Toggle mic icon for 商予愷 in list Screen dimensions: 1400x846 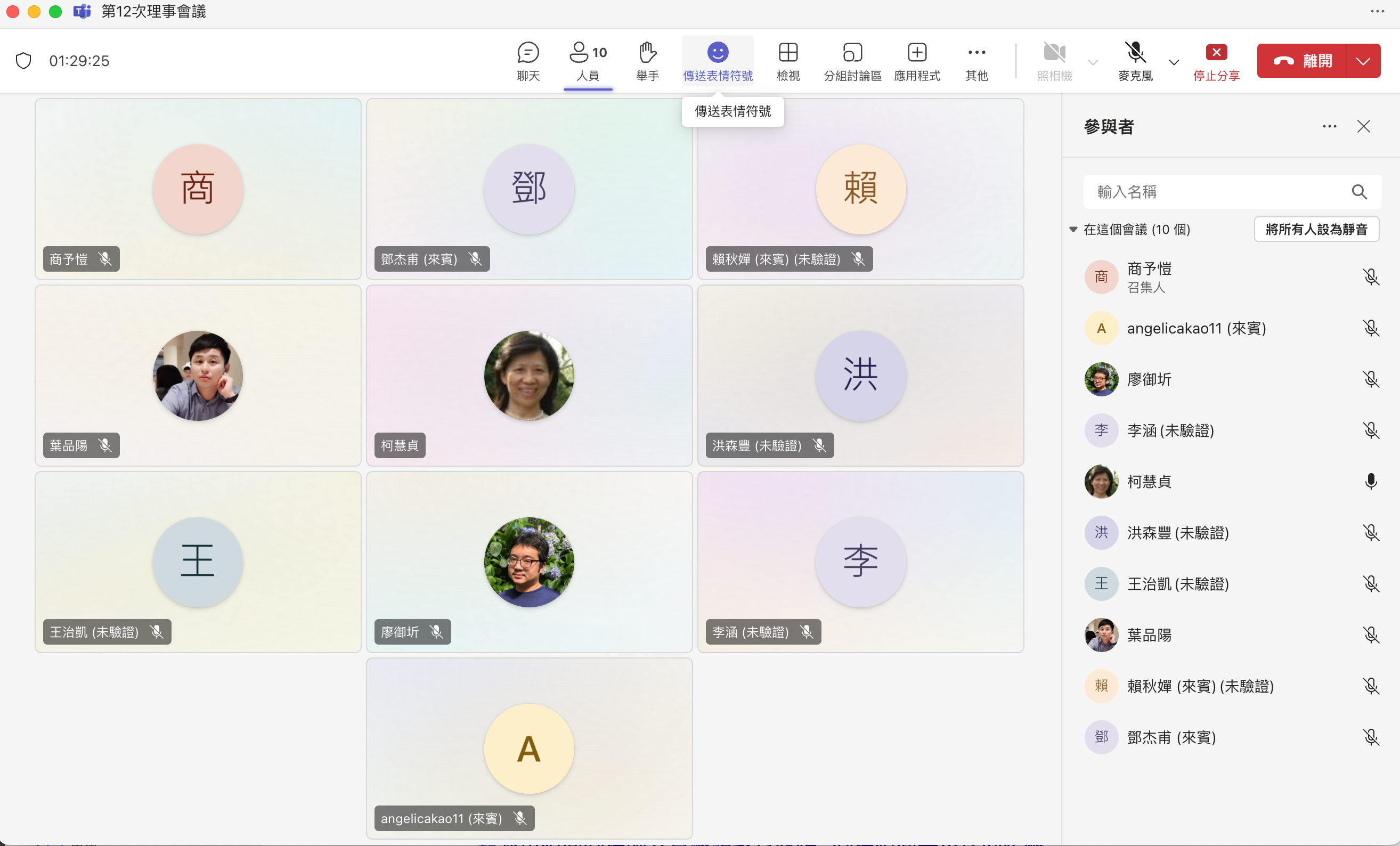tap(1371, 276)
